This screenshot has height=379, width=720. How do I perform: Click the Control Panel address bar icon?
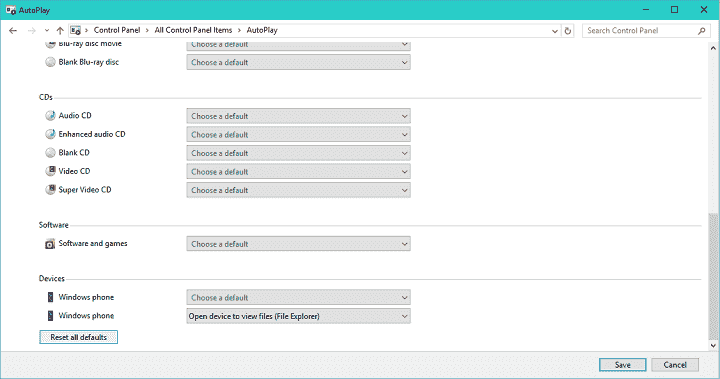pyautogui.click(x=75, y=30)
